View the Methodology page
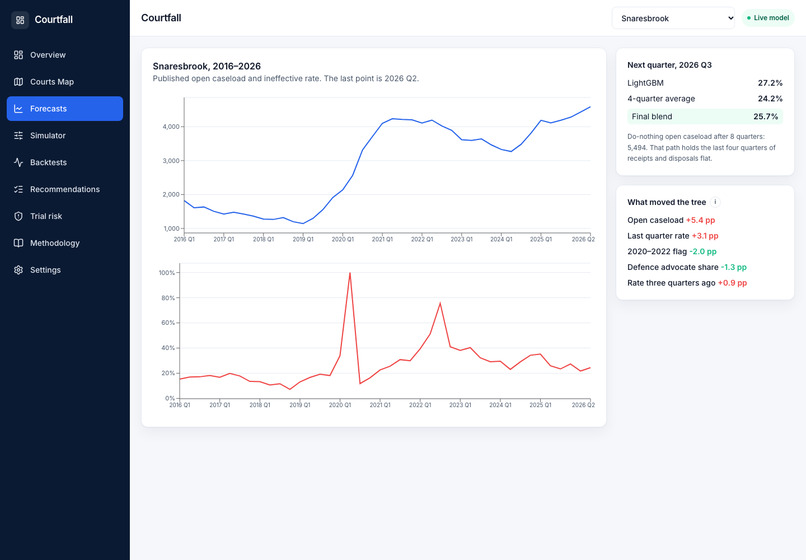The image size is (806, 560). click(65, 243)
